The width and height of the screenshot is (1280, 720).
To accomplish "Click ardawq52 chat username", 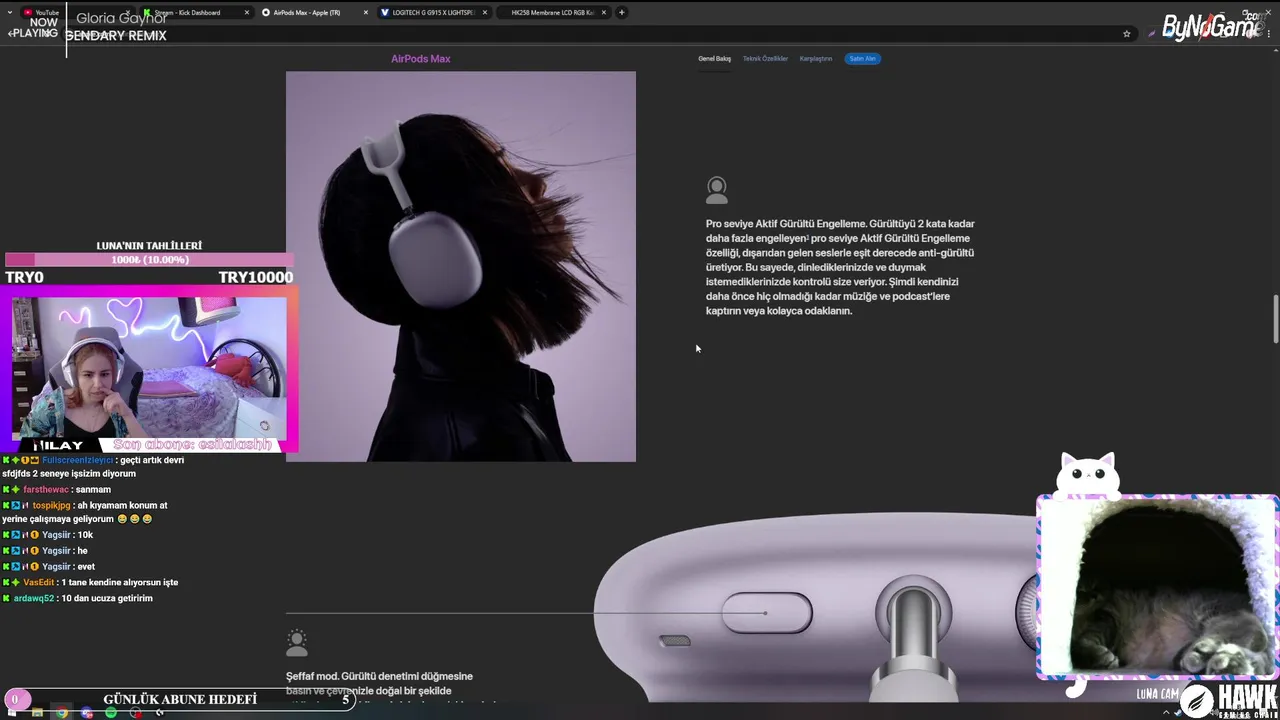I will (34, 599).
